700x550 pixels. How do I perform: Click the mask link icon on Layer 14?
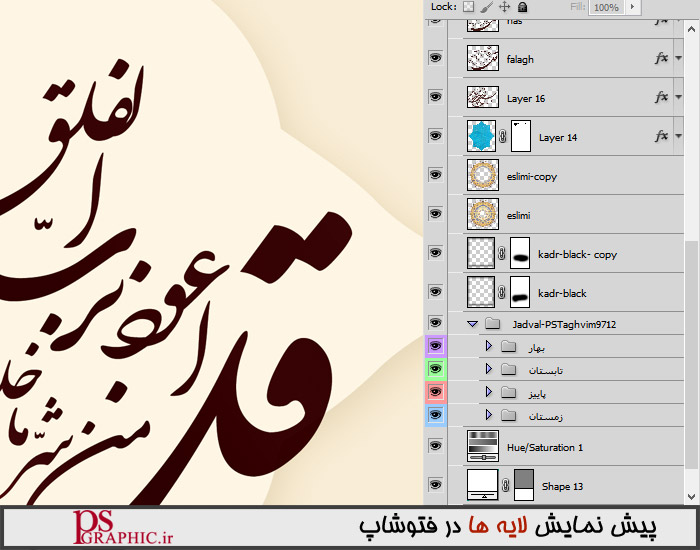point(503,137)
